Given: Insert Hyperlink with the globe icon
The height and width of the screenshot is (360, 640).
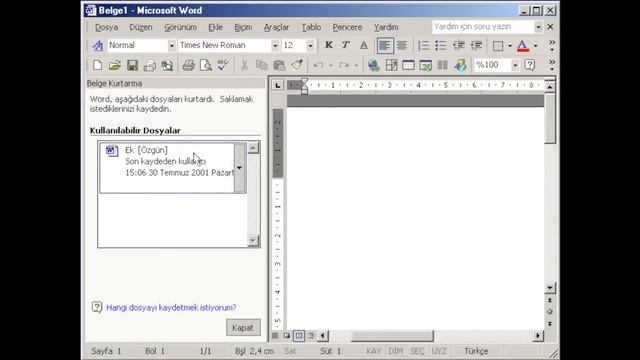Looking at the screenshot, I should [373, 65].
